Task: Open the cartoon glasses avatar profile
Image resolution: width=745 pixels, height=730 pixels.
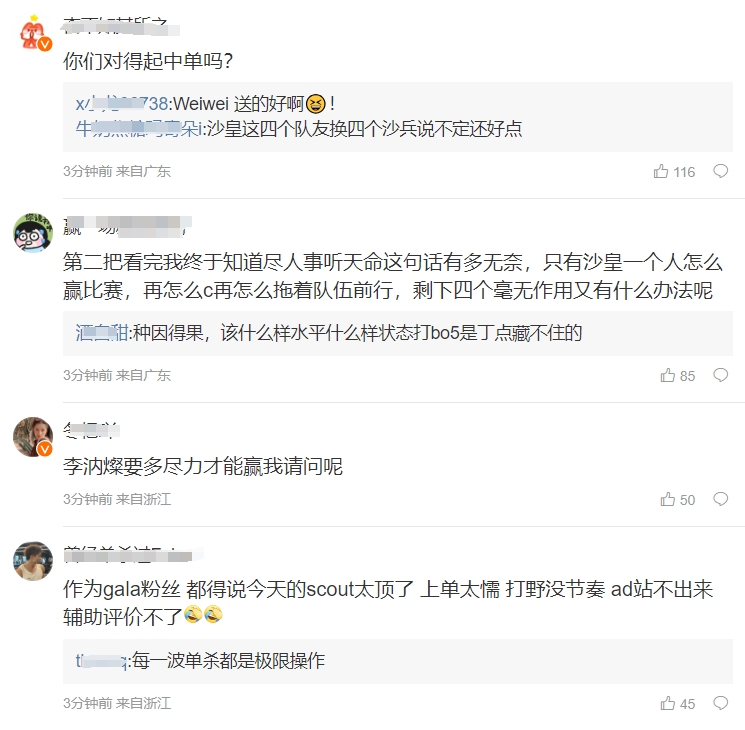Action: click(33, 233)
